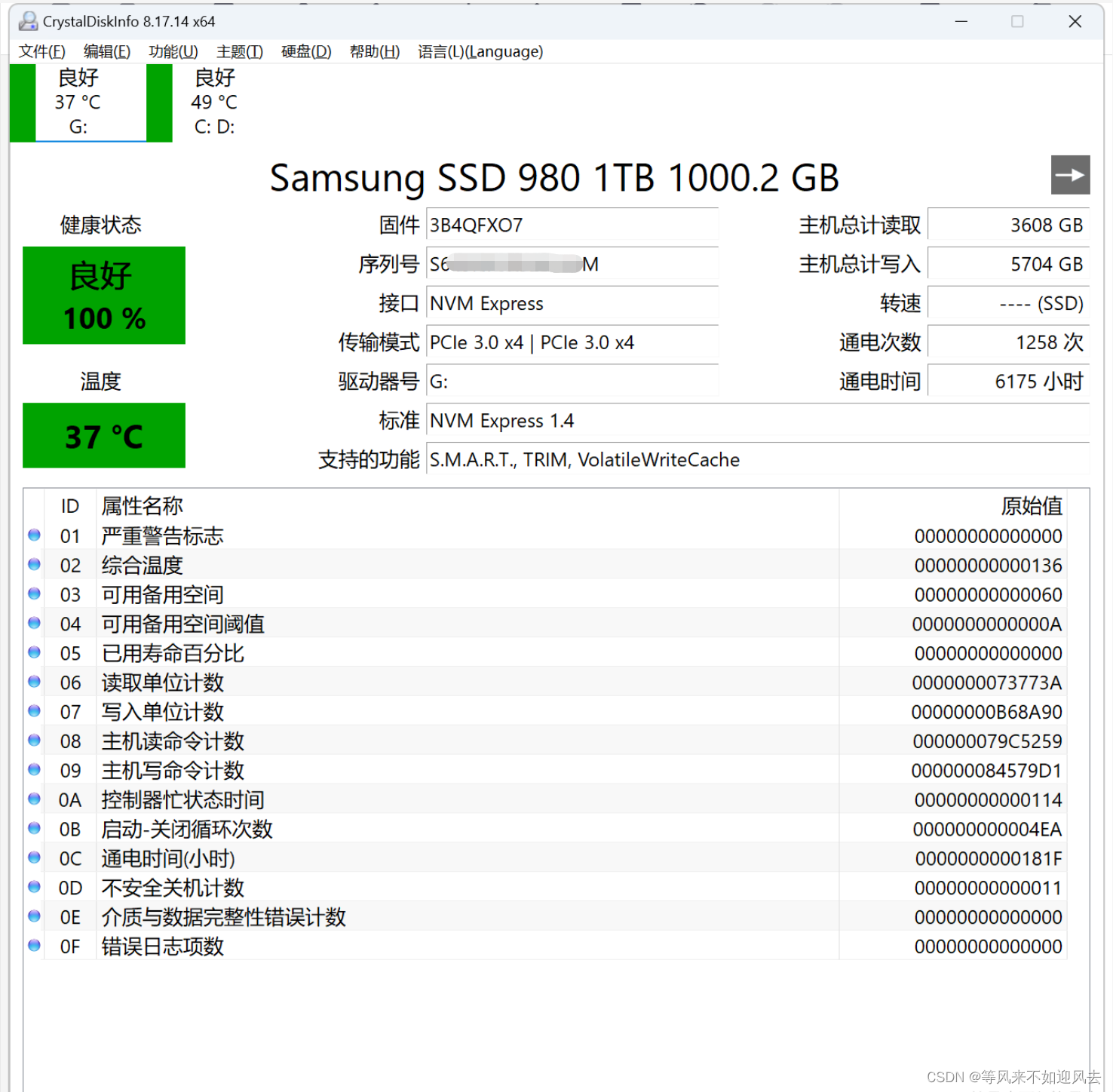
Task: Click status dot for attribute 02 综合温度
Action: [x=34, y=565]
